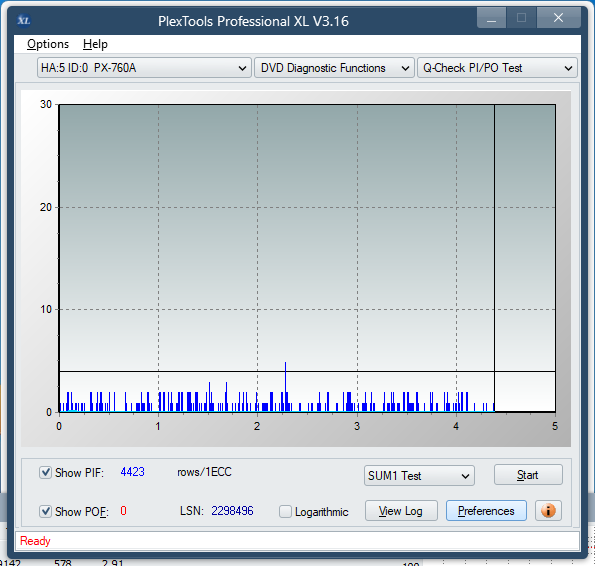Open the Q-Check PI/PO Test dropdown
Viewport: 595px width, 566px height.
pyautogui.click(x=497, y=68)
